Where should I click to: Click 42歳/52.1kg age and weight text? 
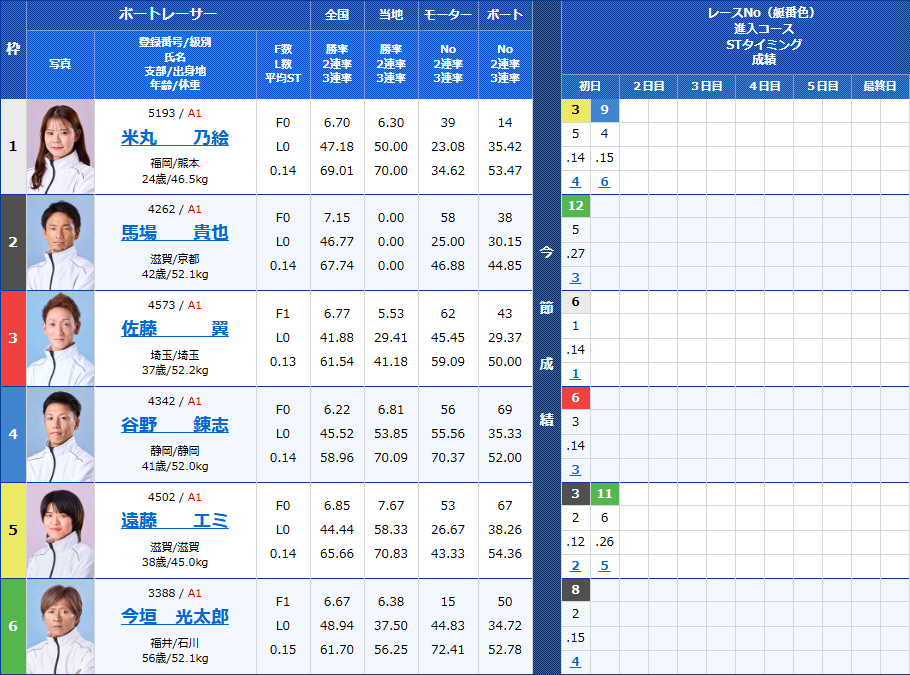coord(175,274)
